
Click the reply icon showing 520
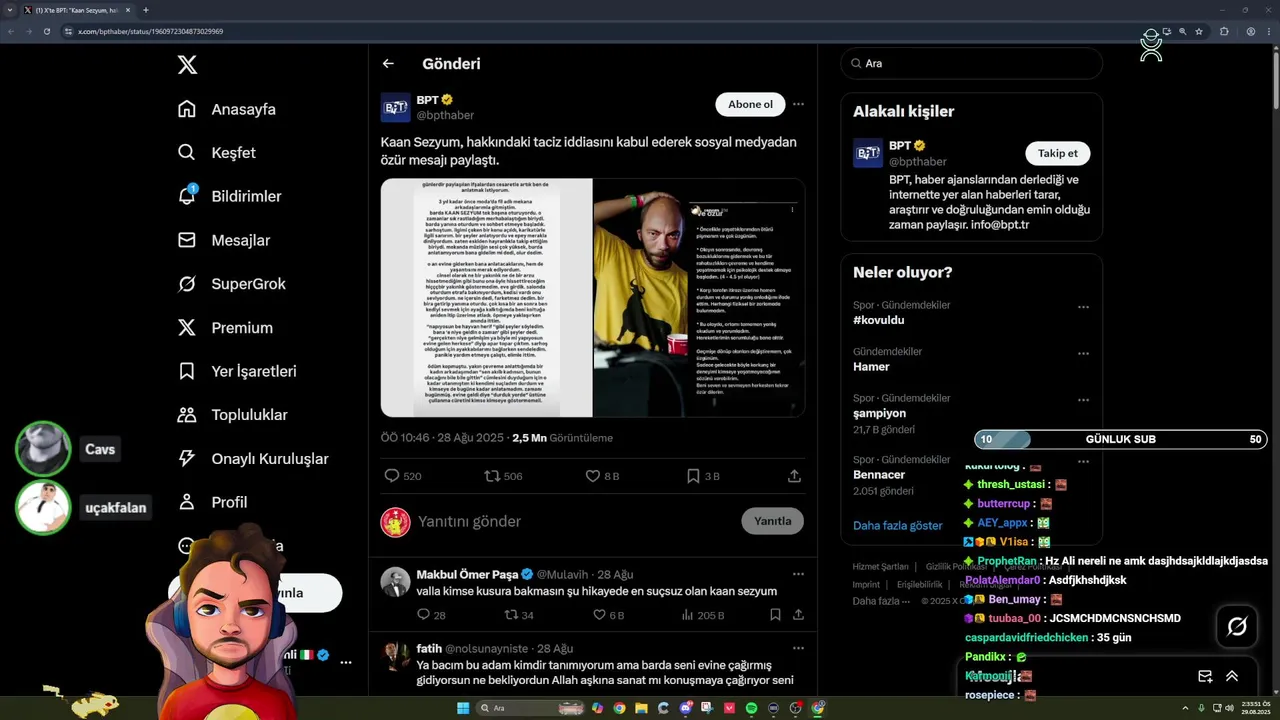(x=392, y=476)
